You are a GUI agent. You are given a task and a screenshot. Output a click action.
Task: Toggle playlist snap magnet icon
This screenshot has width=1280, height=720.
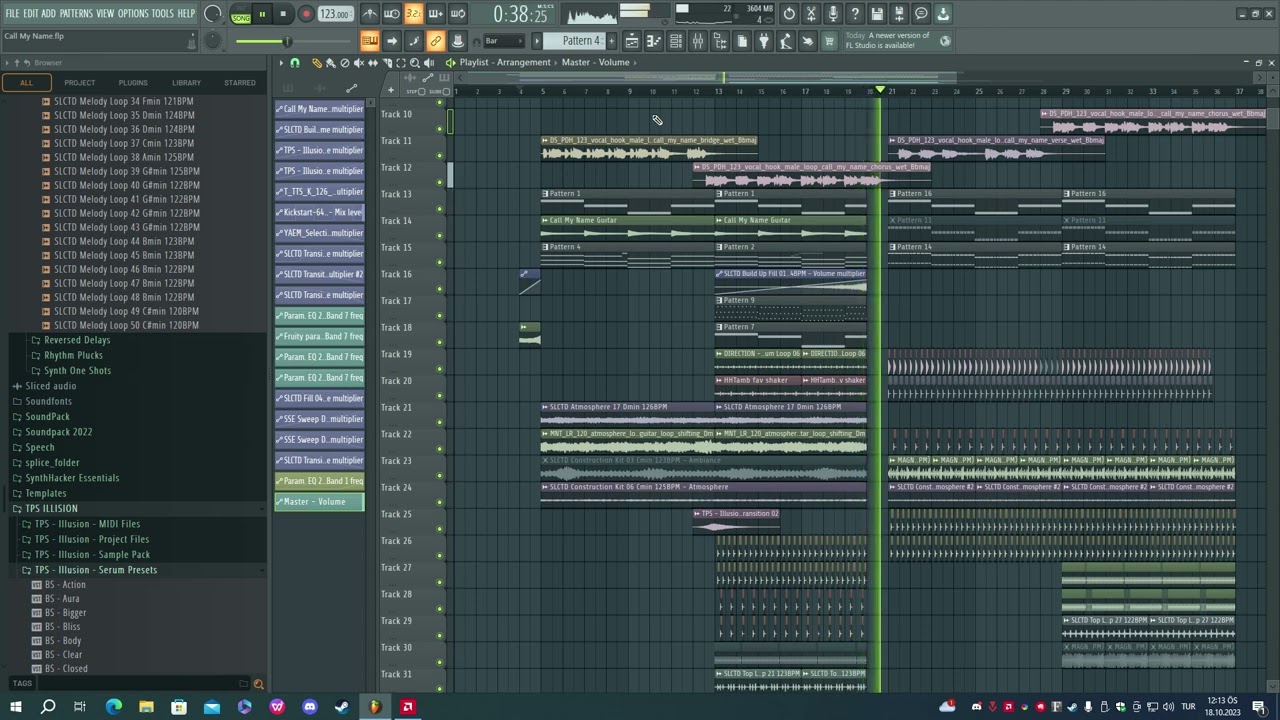pos(295,63)
